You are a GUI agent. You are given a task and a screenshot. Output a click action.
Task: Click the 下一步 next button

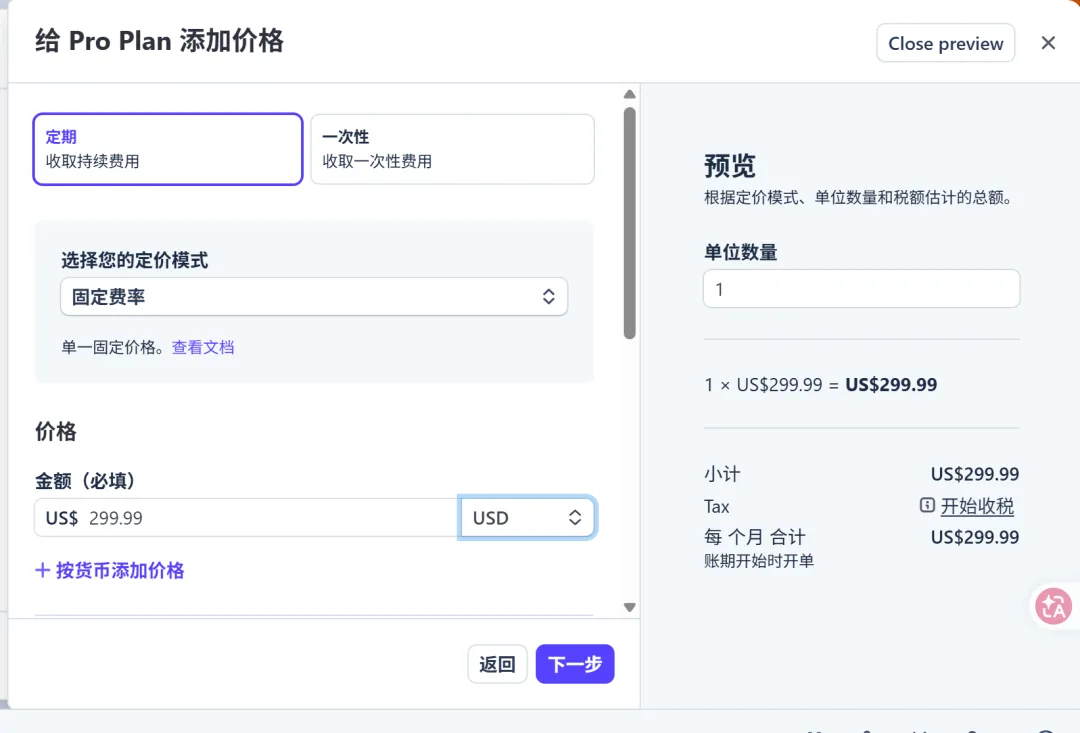pyautogui.click(x=575, y=664)
